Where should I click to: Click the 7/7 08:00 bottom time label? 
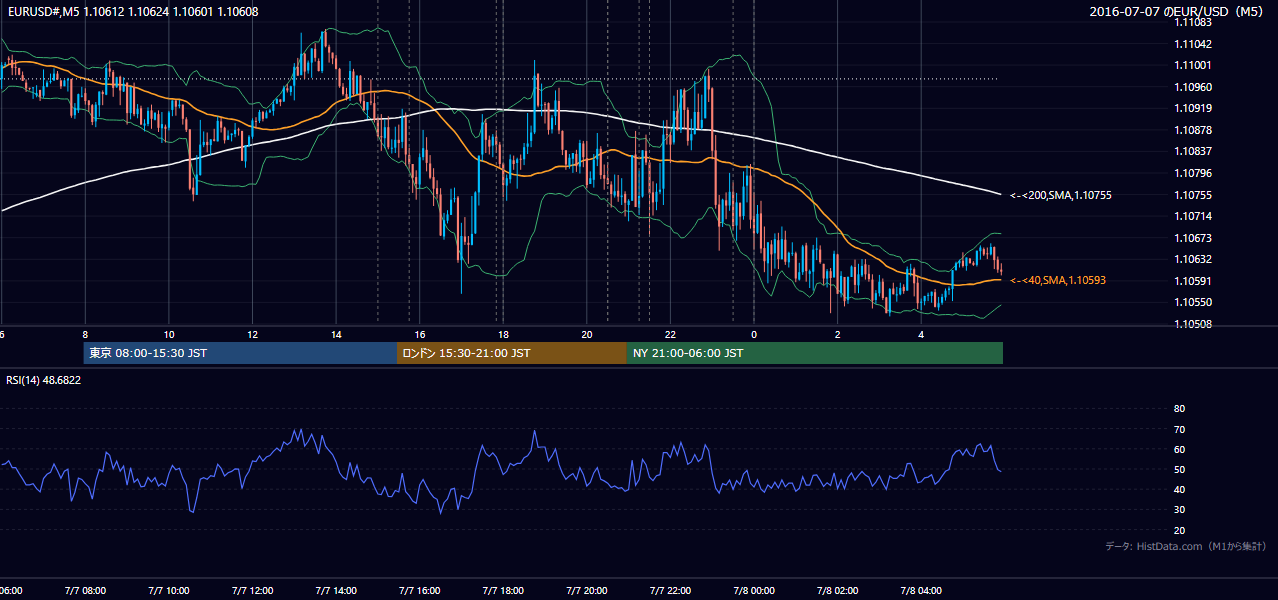pyautogui.click(x=85, y=591)
